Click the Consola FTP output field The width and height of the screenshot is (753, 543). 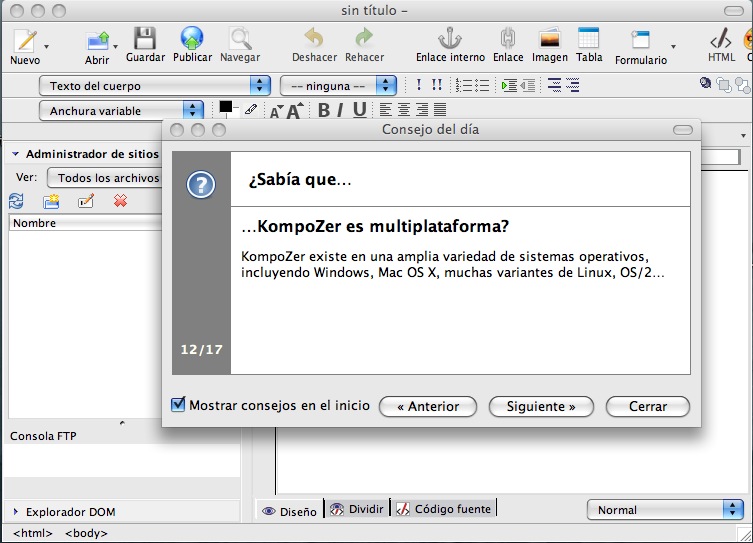click(121, 460)
